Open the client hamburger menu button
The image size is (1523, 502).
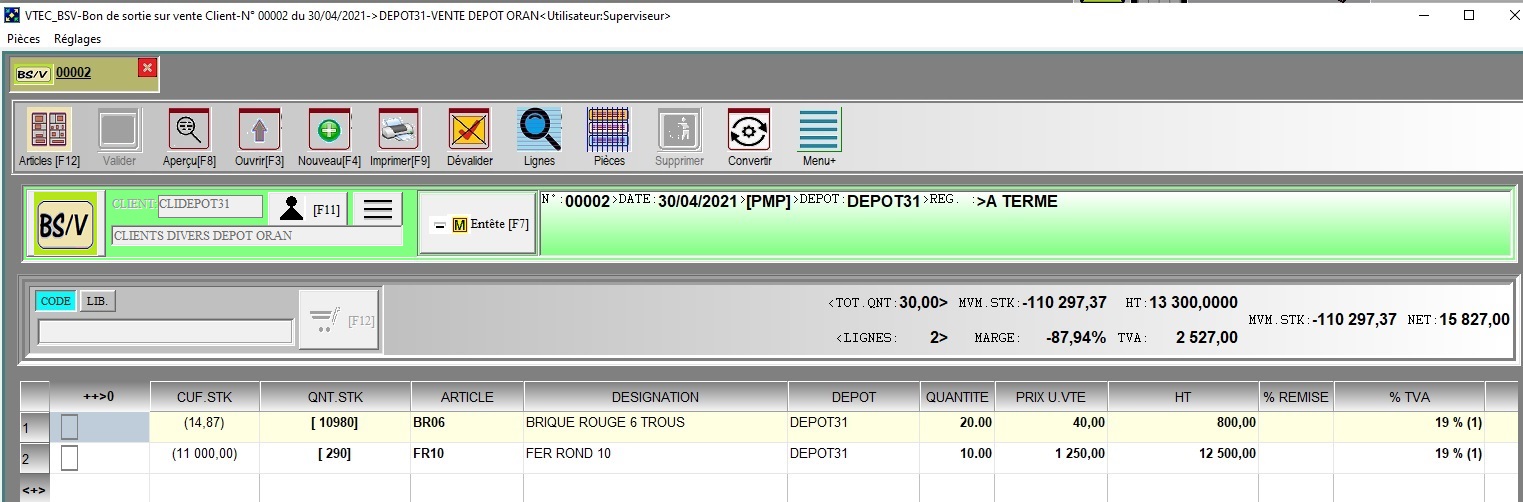(x=377, y=209)
